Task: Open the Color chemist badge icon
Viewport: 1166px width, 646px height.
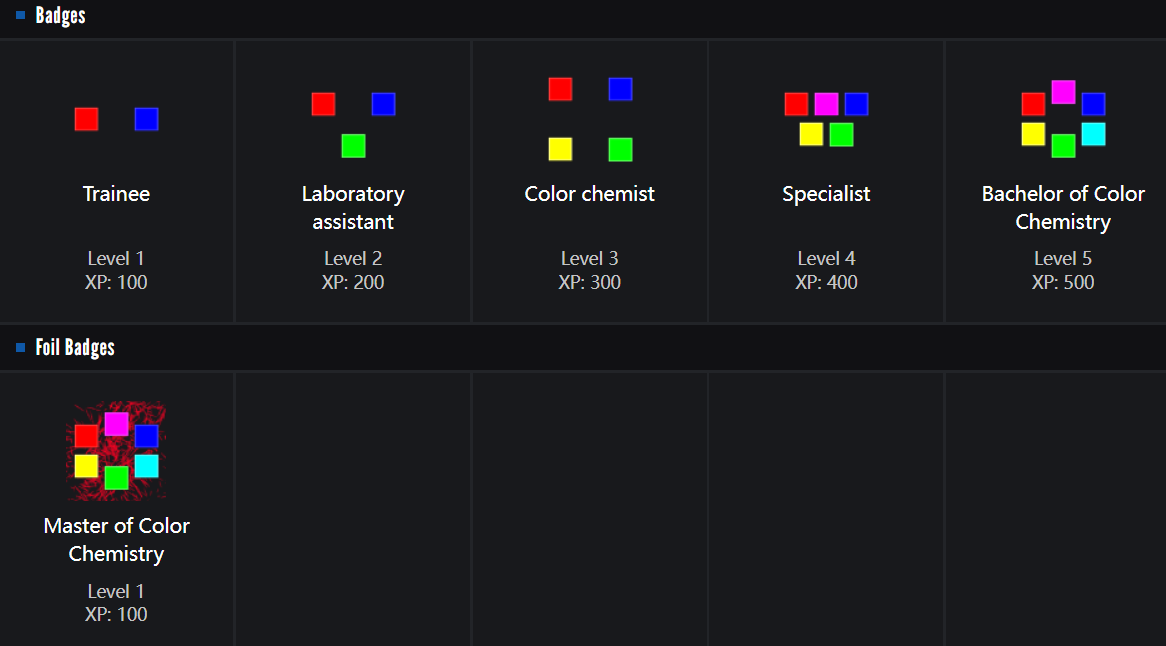Action: 590,119
